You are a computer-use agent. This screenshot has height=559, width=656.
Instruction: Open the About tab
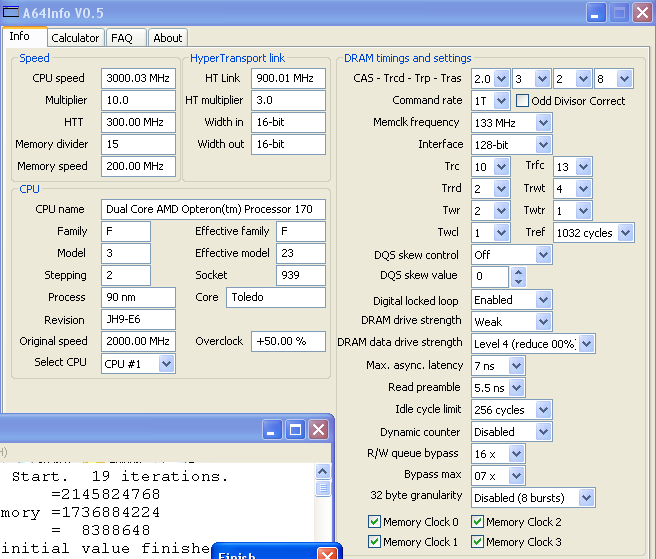(167, 38)
